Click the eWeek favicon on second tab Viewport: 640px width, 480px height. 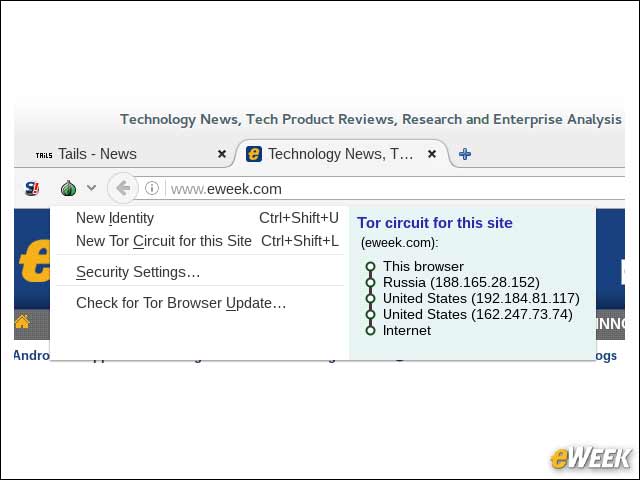point(254,154)
